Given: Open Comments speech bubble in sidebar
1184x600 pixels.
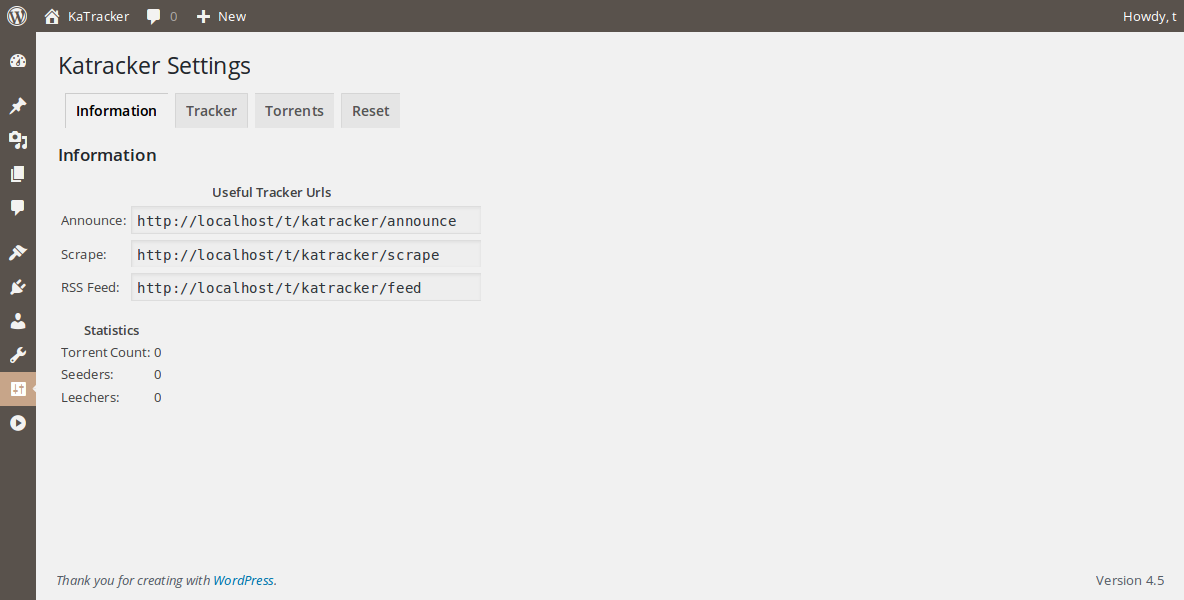Looking at the screenshot, I should coord(17,208).
